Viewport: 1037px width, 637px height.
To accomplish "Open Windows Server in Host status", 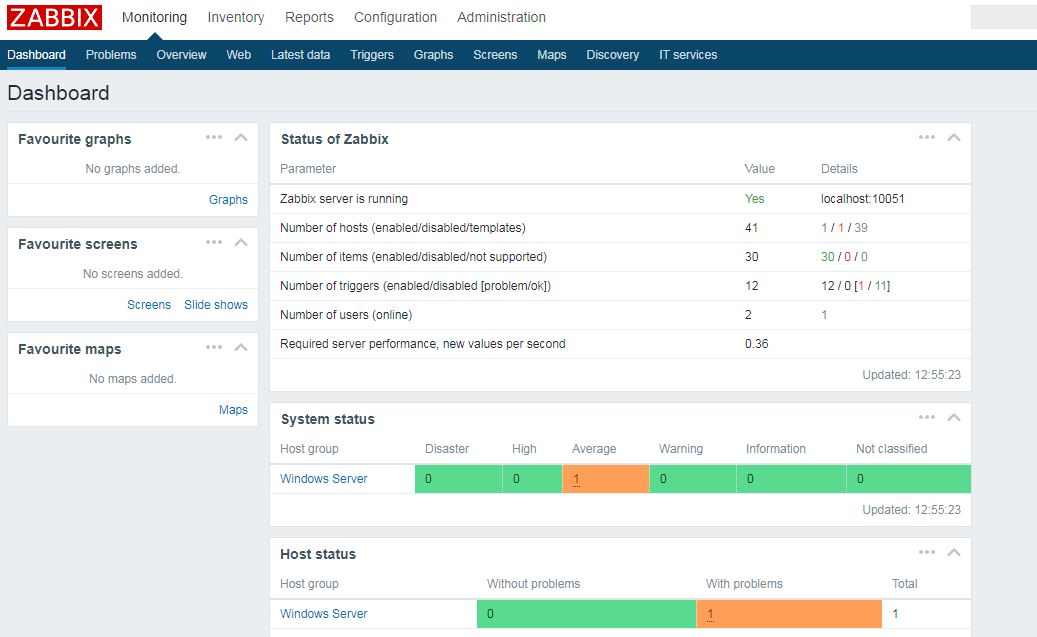I will 323,614.
